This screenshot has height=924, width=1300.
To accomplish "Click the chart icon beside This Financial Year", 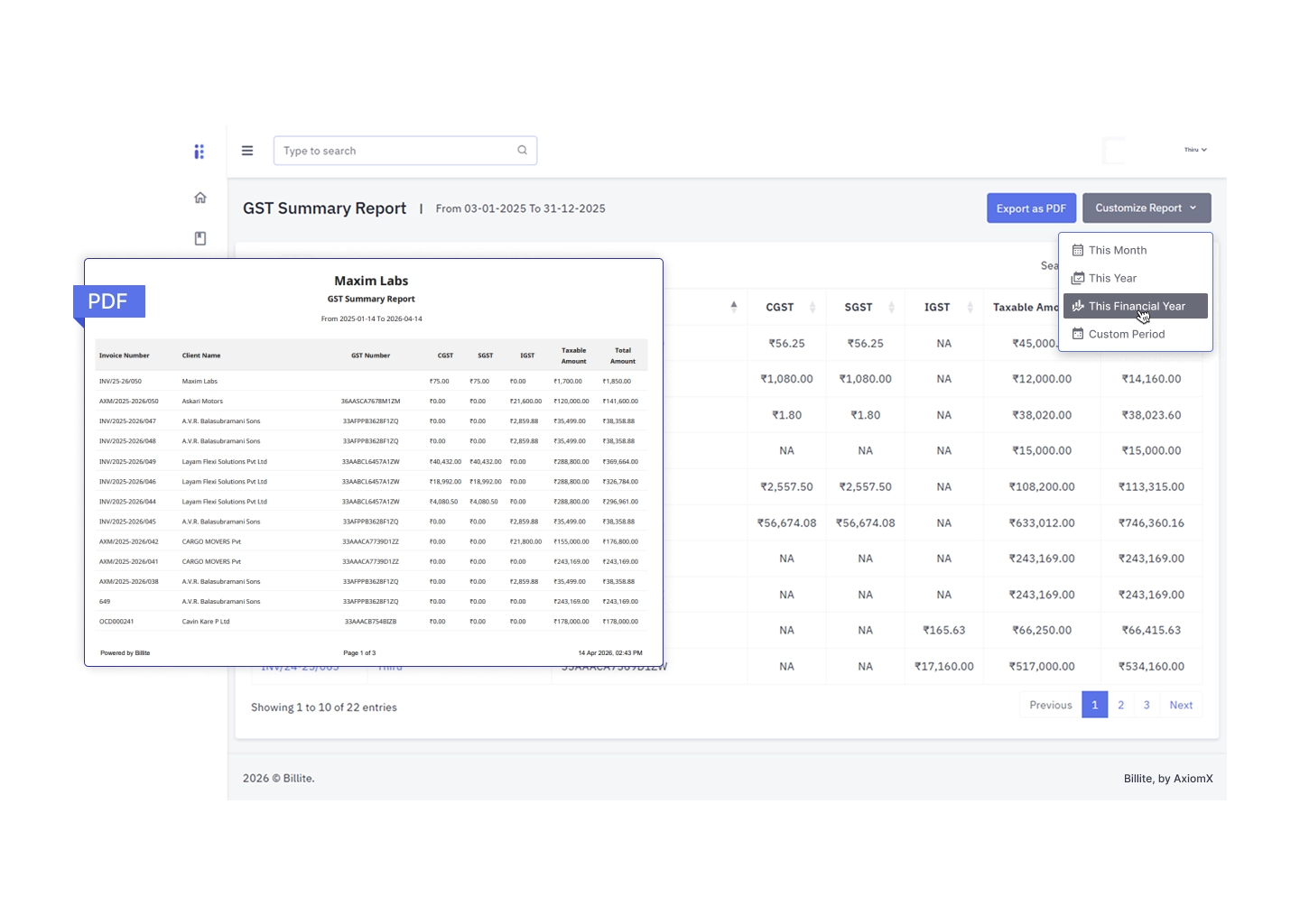I will click(1077, 306).
